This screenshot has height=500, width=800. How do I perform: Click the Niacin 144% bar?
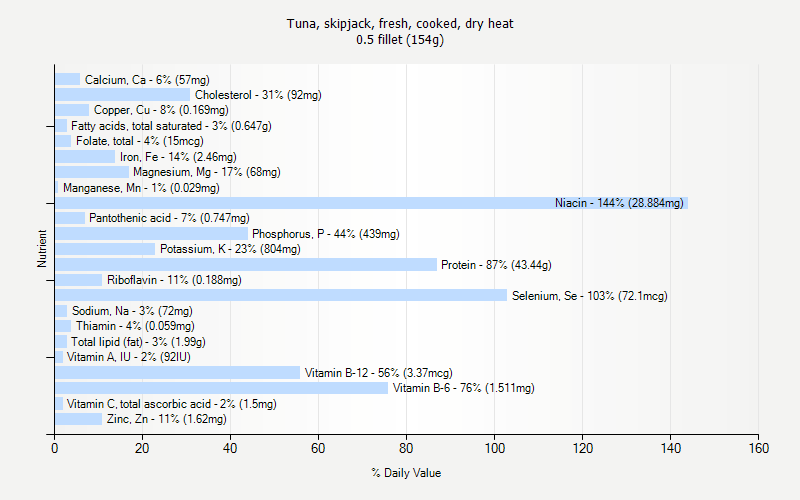[300, 203]
